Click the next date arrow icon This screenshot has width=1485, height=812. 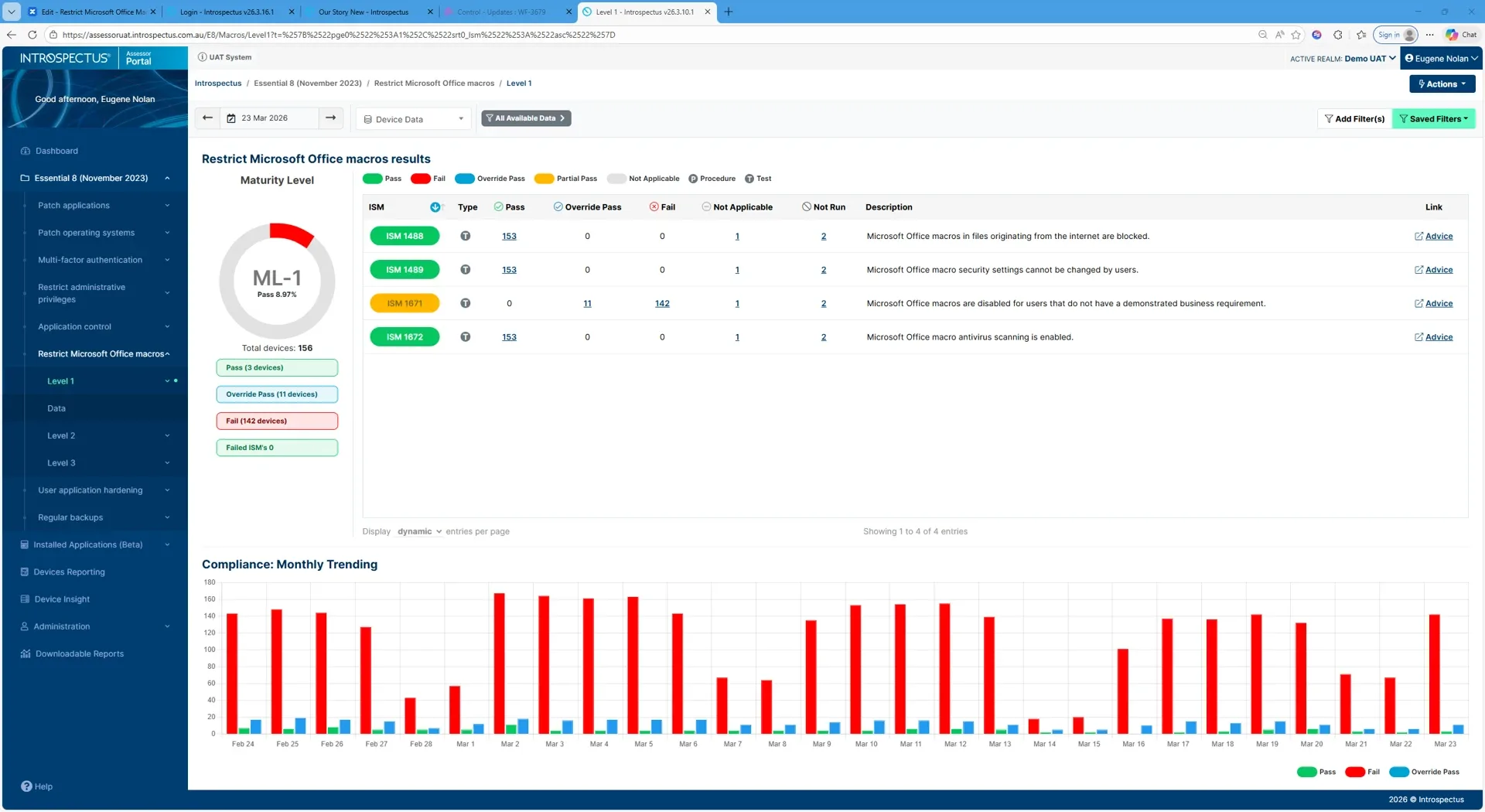tap(330, 118)
